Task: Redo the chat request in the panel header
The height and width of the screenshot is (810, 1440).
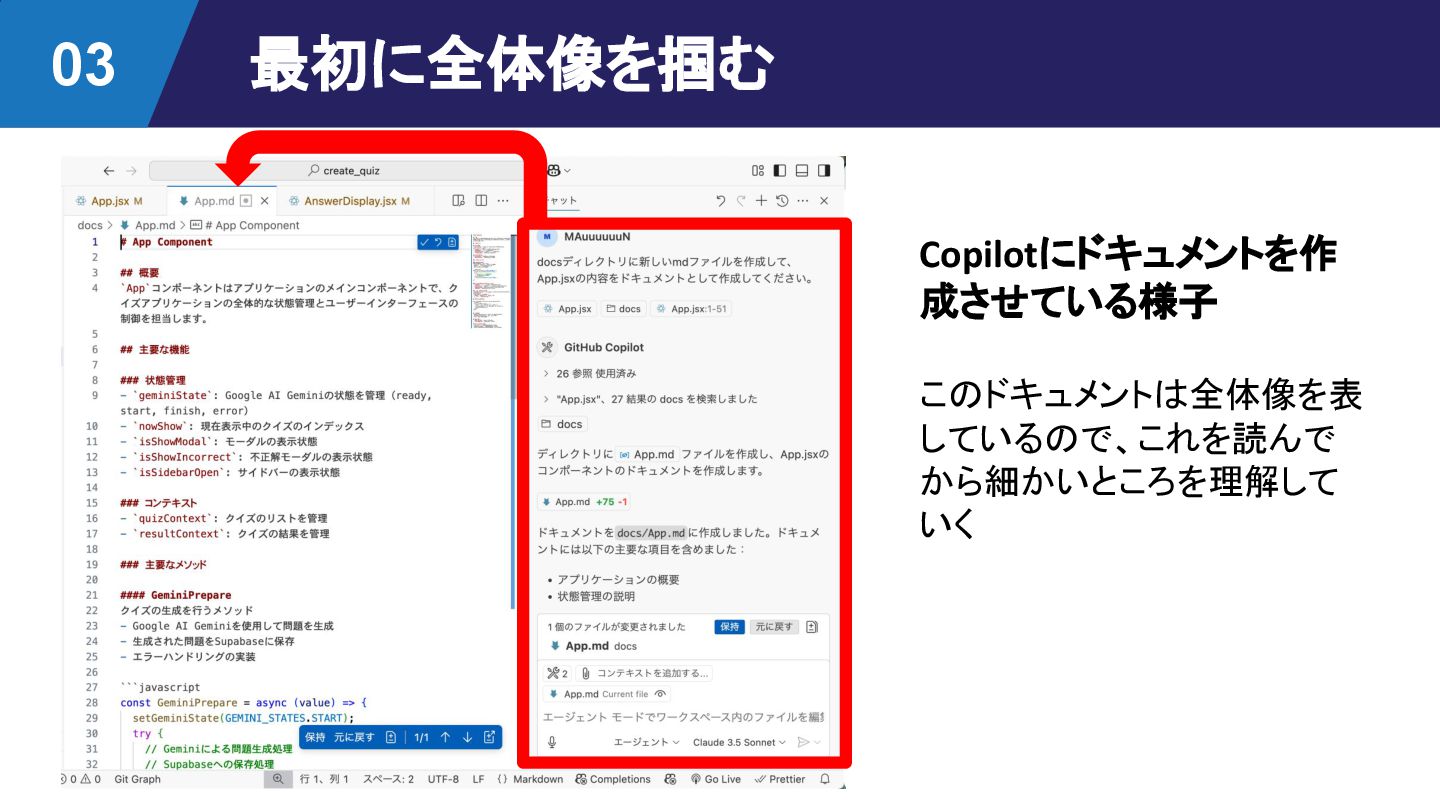Action: click(741, 201)
